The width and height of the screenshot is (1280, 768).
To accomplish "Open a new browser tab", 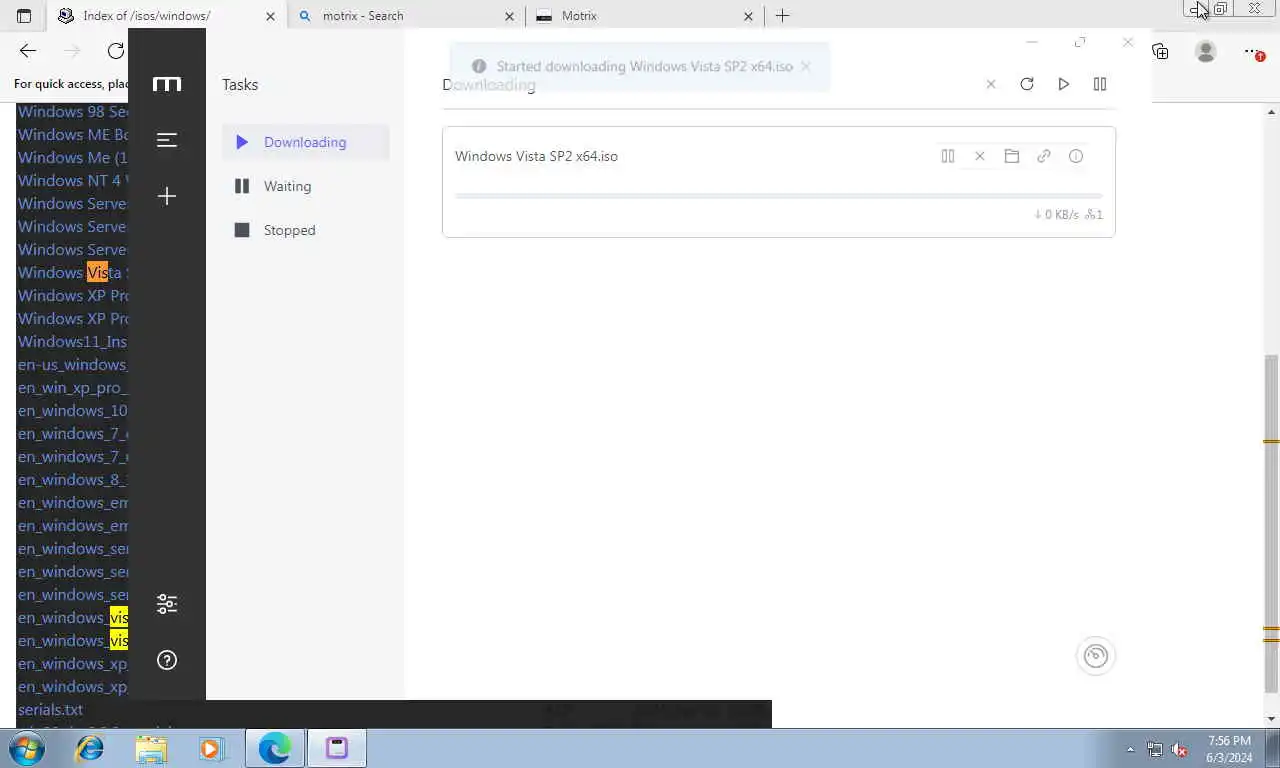I will point(782,16).
